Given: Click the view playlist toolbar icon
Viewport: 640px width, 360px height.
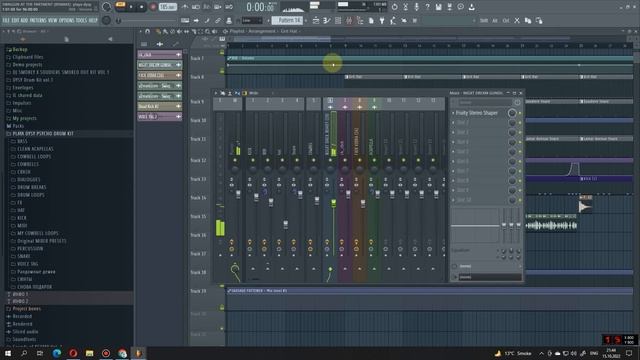Looking at the screenshot, I should [316, 20].
